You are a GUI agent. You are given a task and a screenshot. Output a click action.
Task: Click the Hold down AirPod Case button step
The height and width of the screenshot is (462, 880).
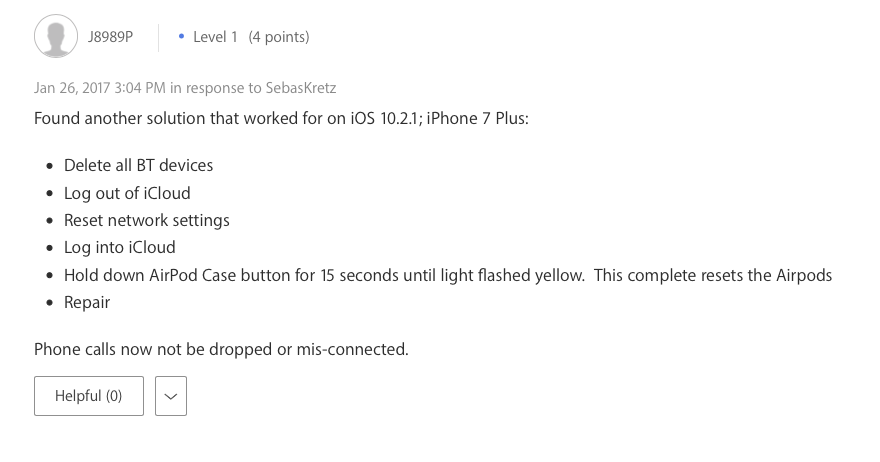pyautogui.click(x=324, y=275)
